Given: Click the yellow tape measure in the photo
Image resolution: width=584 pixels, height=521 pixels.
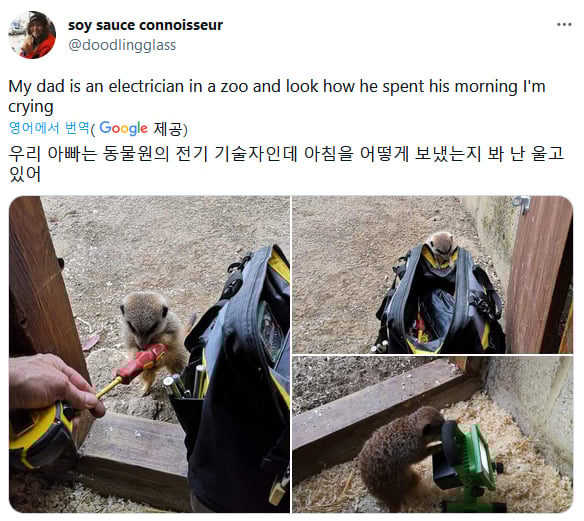Looking at the screenshot, I should (37, 436).
